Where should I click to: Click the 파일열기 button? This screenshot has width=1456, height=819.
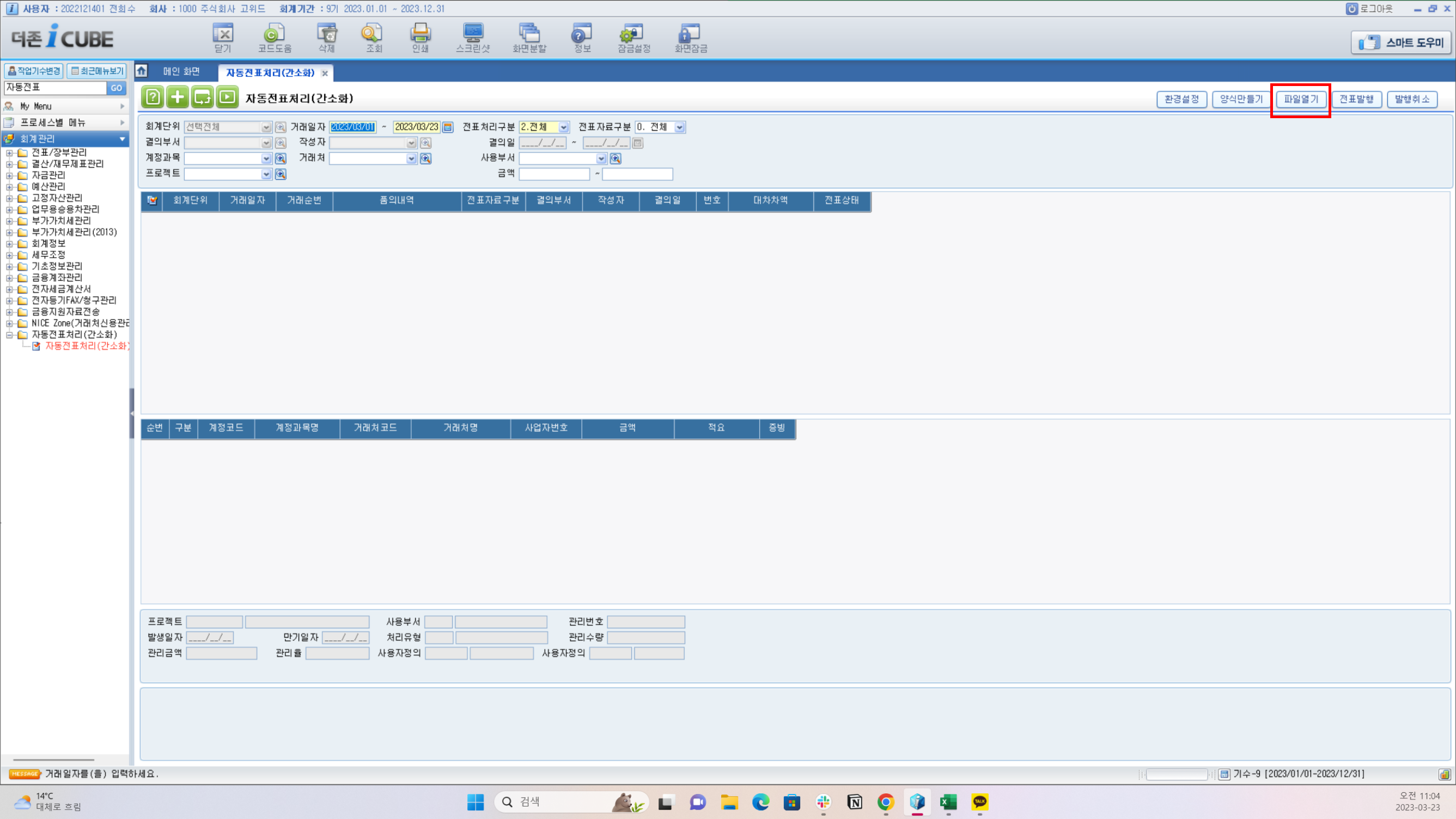coord(1301,100)
